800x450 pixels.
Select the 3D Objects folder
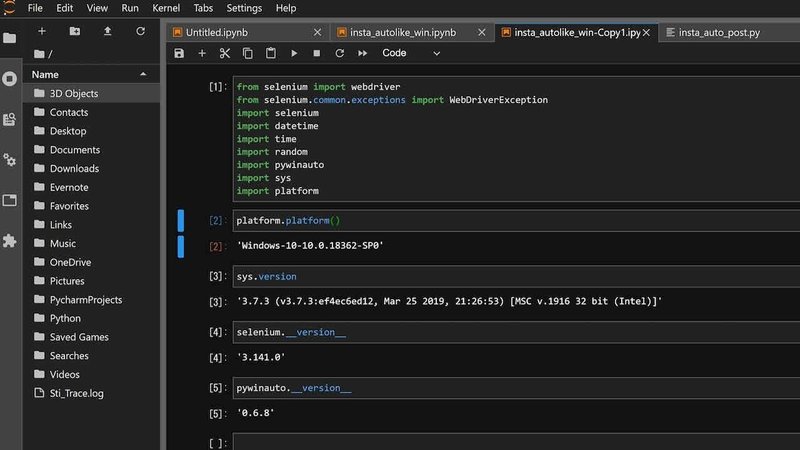(91, 93)
